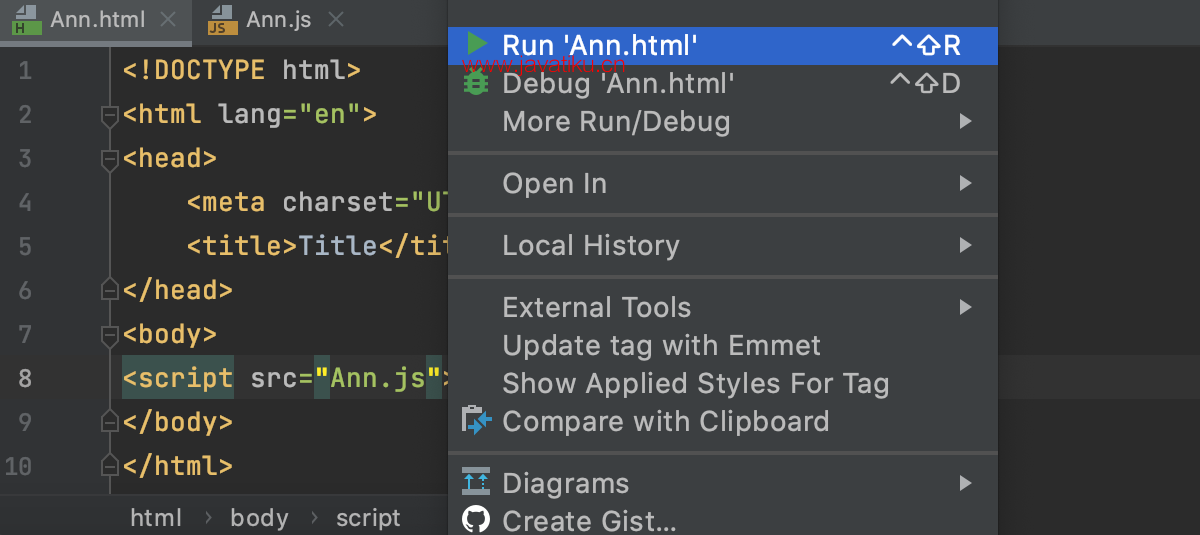1200x535 pixels.
Task: Click the HTML file icon on Ann.html tab
Action: coord(26,21)
